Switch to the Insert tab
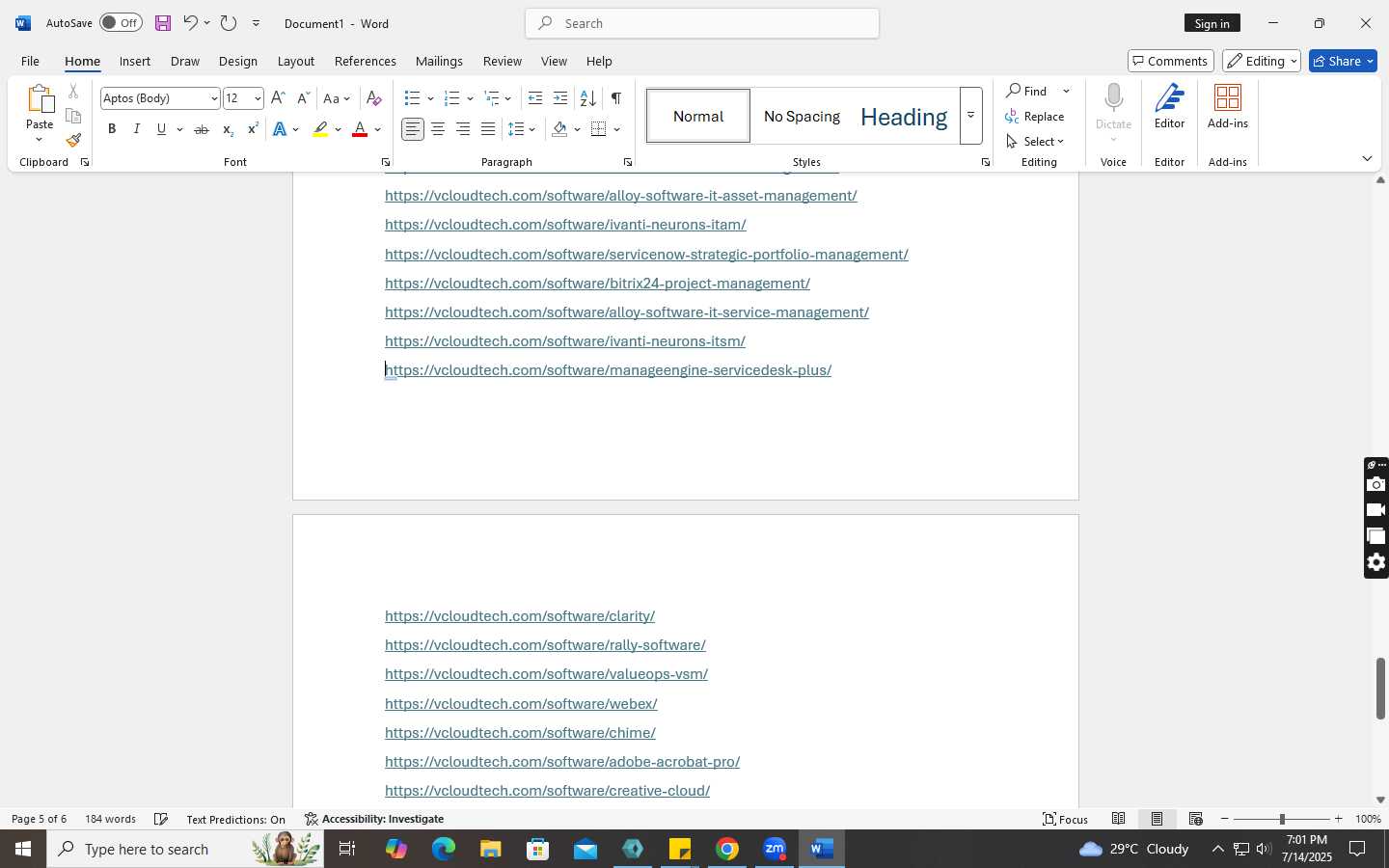 (135, 61)
